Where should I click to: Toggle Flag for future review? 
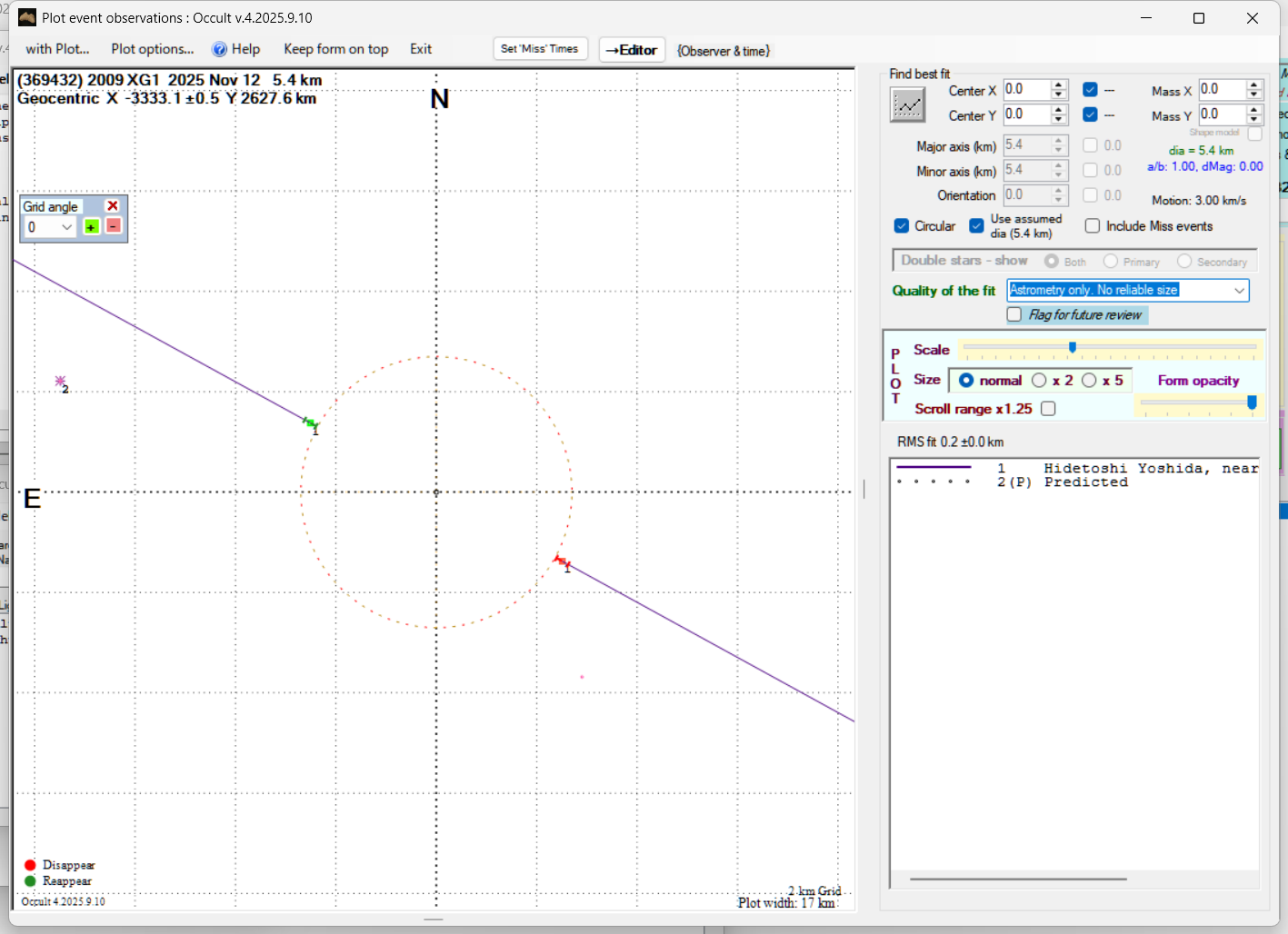point(1014,314)
